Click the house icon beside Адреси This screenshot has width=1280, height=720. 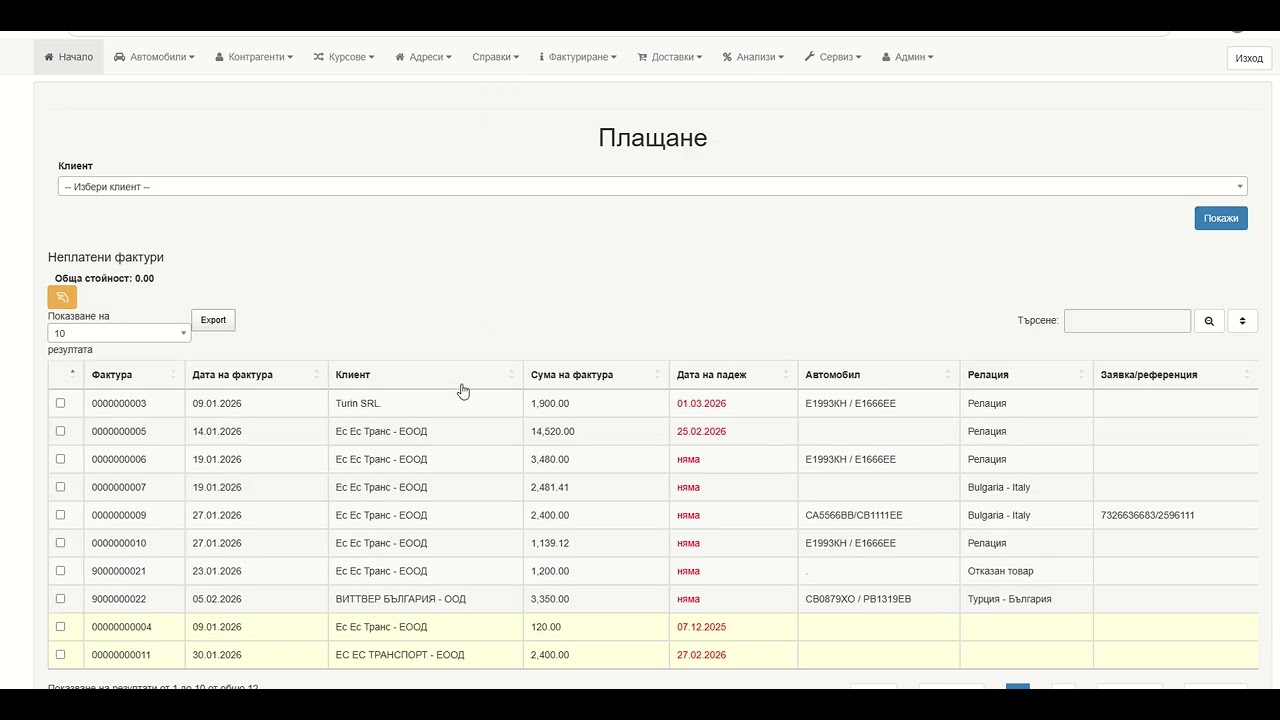400,57
